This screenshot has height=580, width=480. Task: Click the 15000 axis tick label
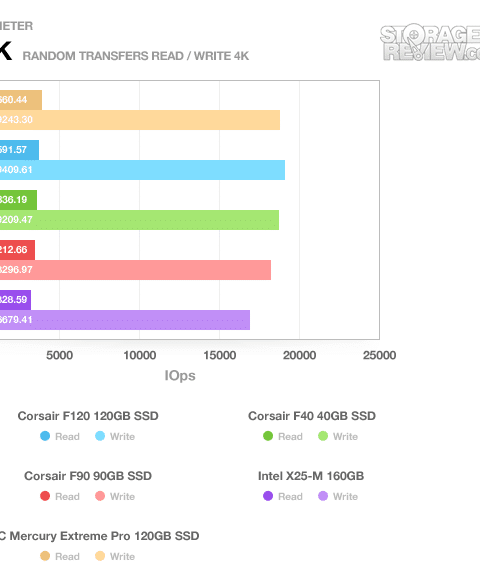pos(220,355)
